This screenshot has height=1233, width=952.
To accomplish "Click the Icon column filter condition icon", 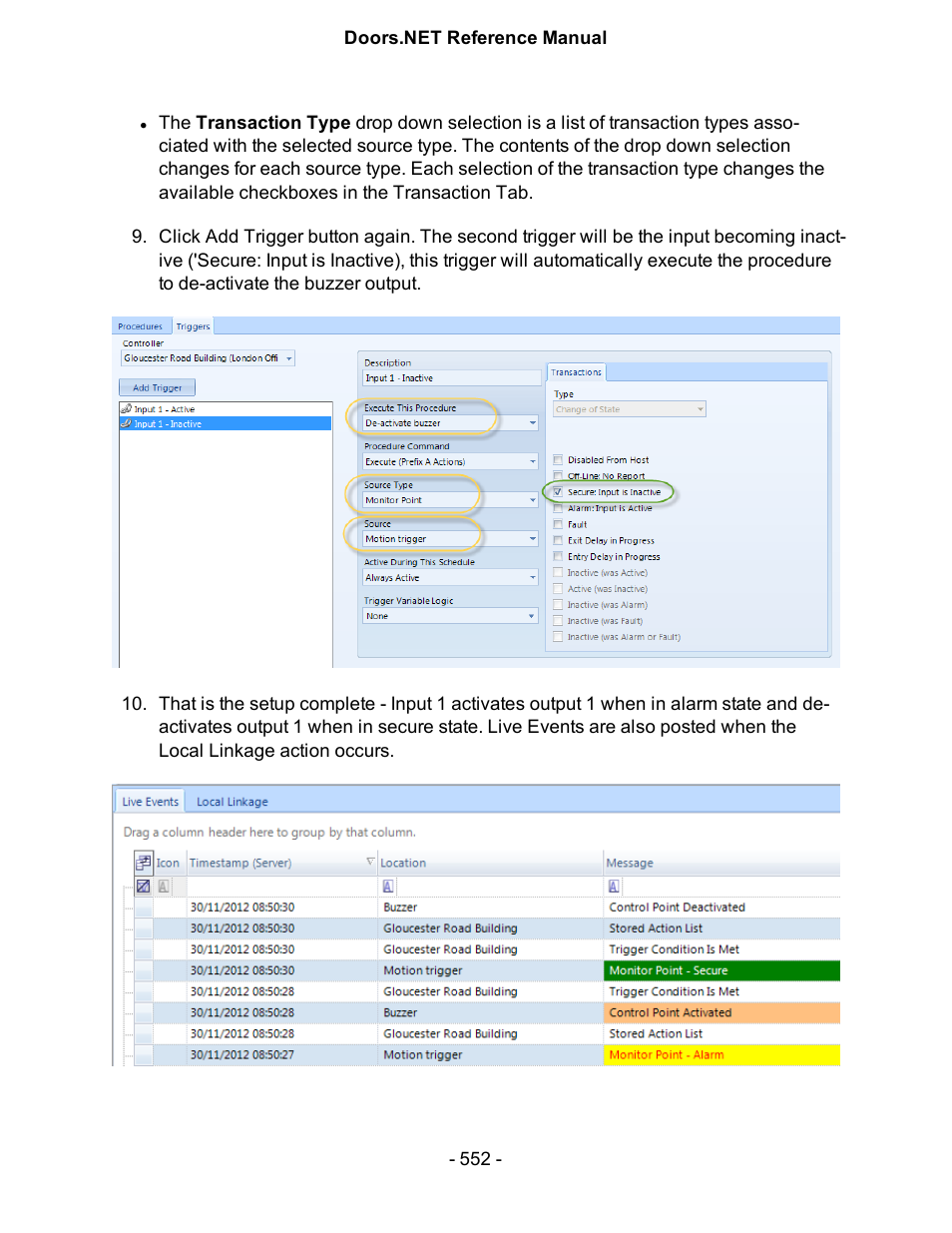I will click(165, 886).
